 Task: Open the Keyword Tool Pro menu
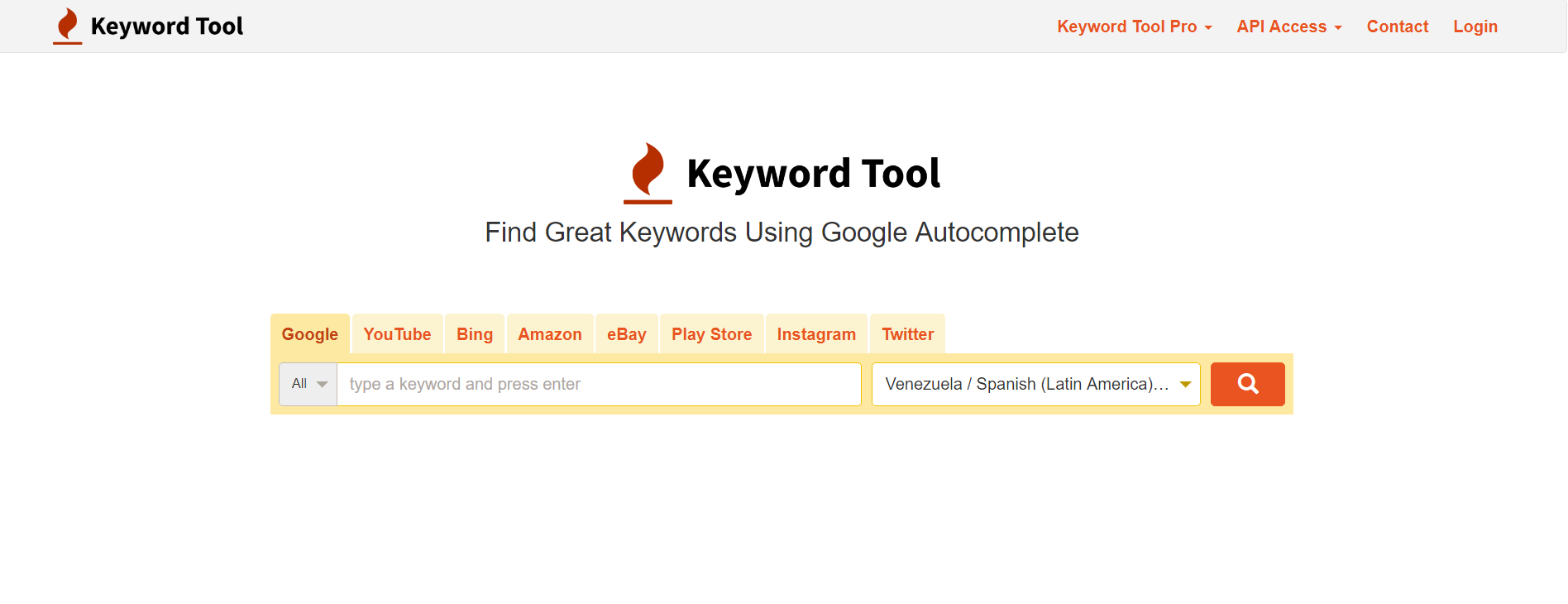[x=1134, y=26]
